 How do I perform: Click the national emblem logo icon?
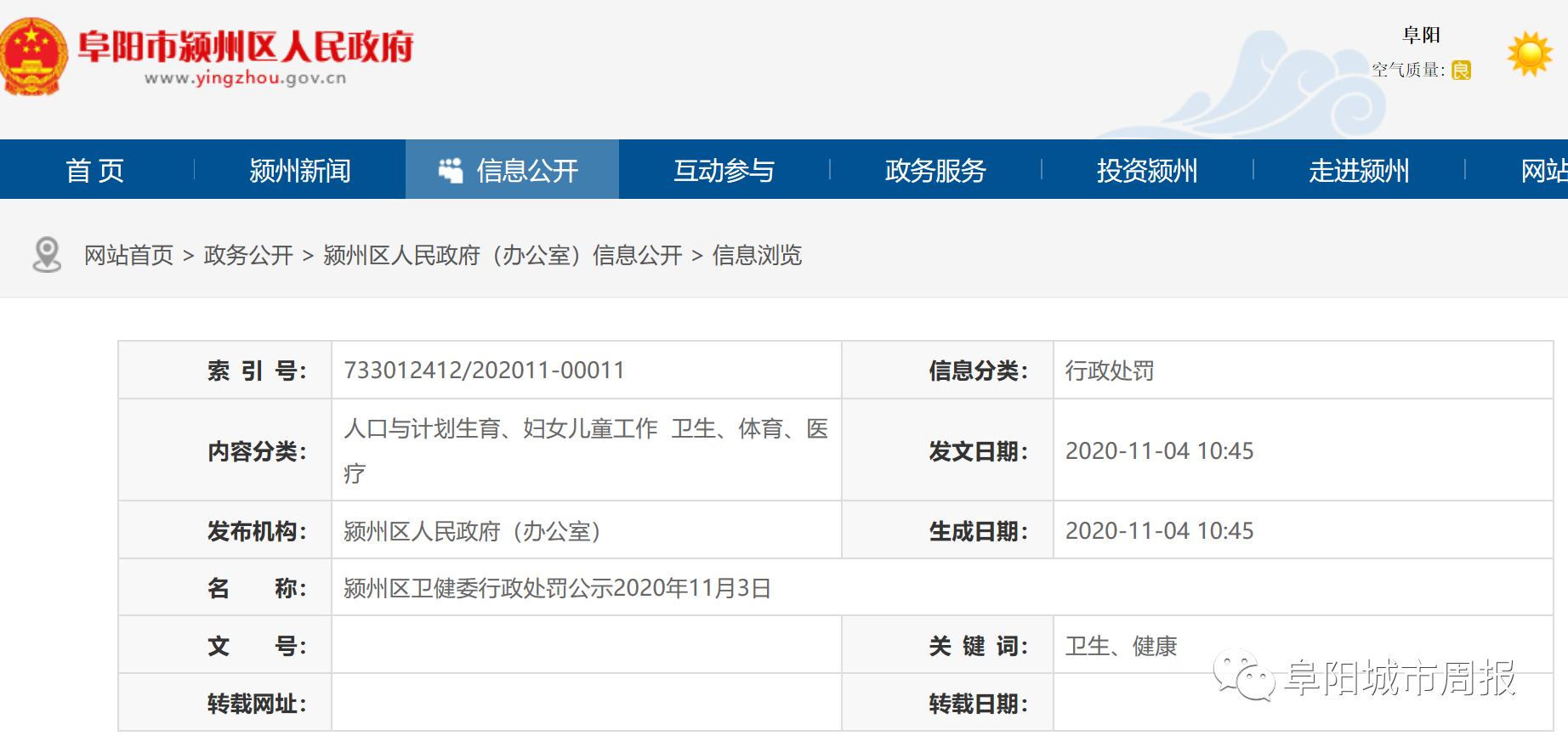coord(32,56)
